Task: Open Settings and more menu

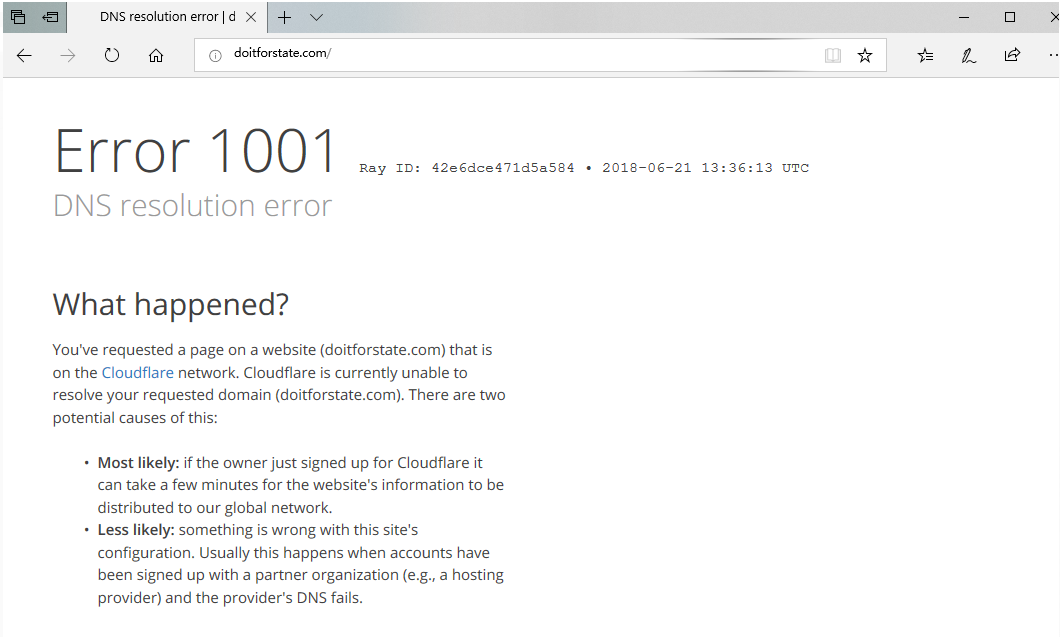Action: 1051,56
